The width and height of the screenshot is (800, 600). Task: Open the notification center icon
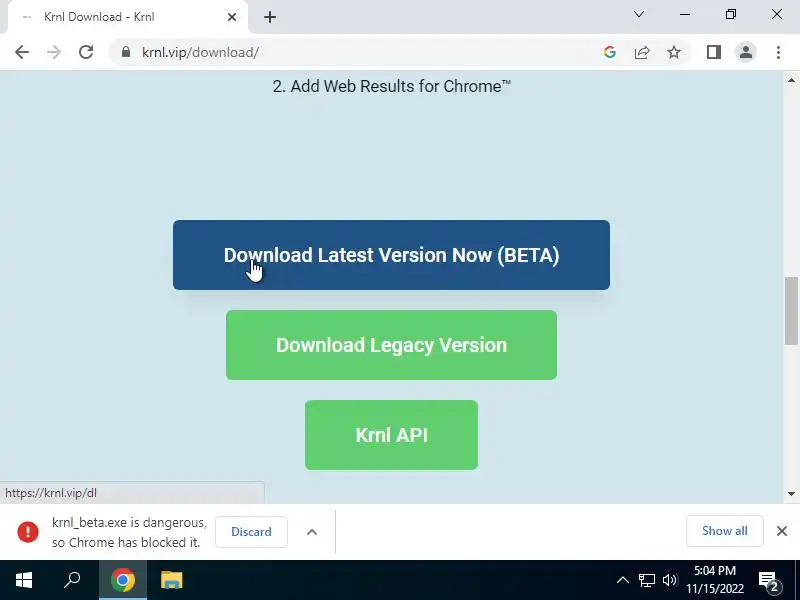[769, 581]
